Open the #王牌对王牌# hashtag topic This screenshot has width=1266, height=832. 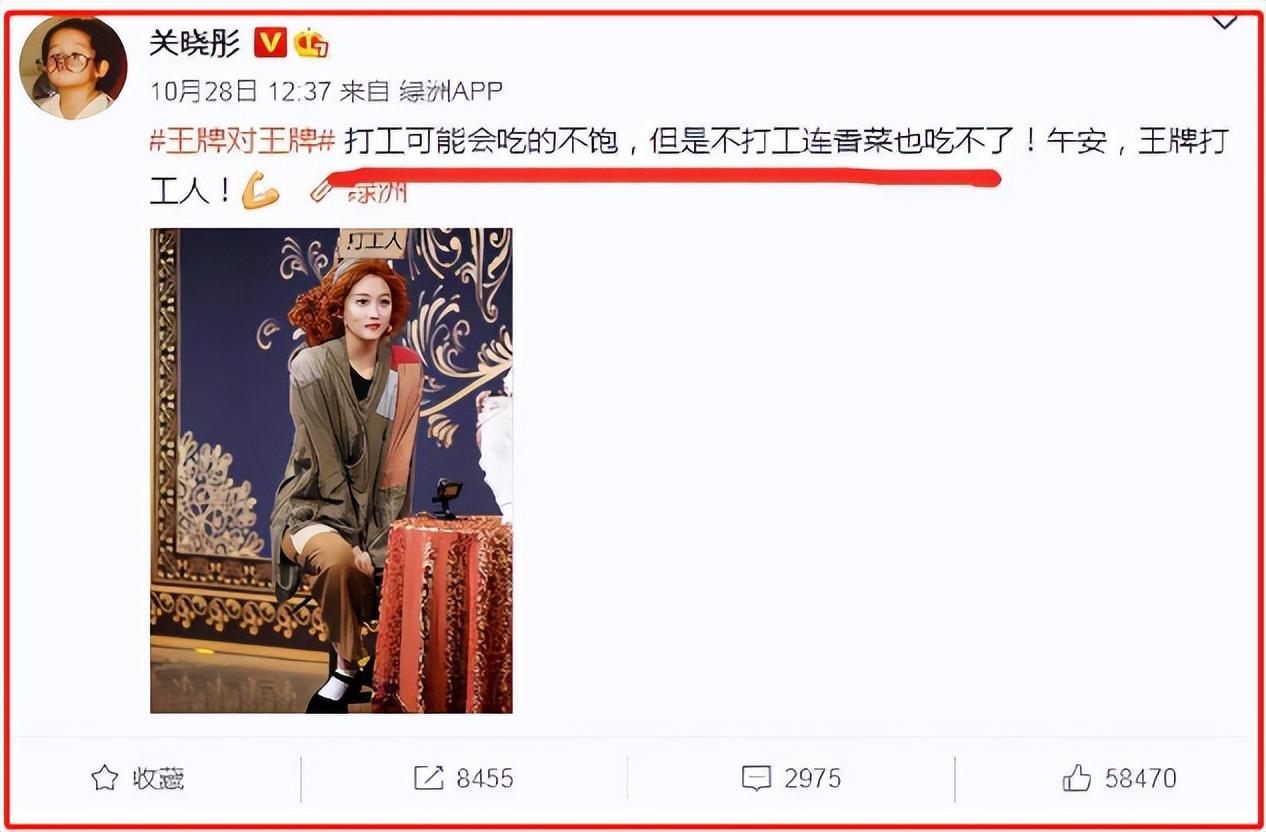click(x=242, y=142)
